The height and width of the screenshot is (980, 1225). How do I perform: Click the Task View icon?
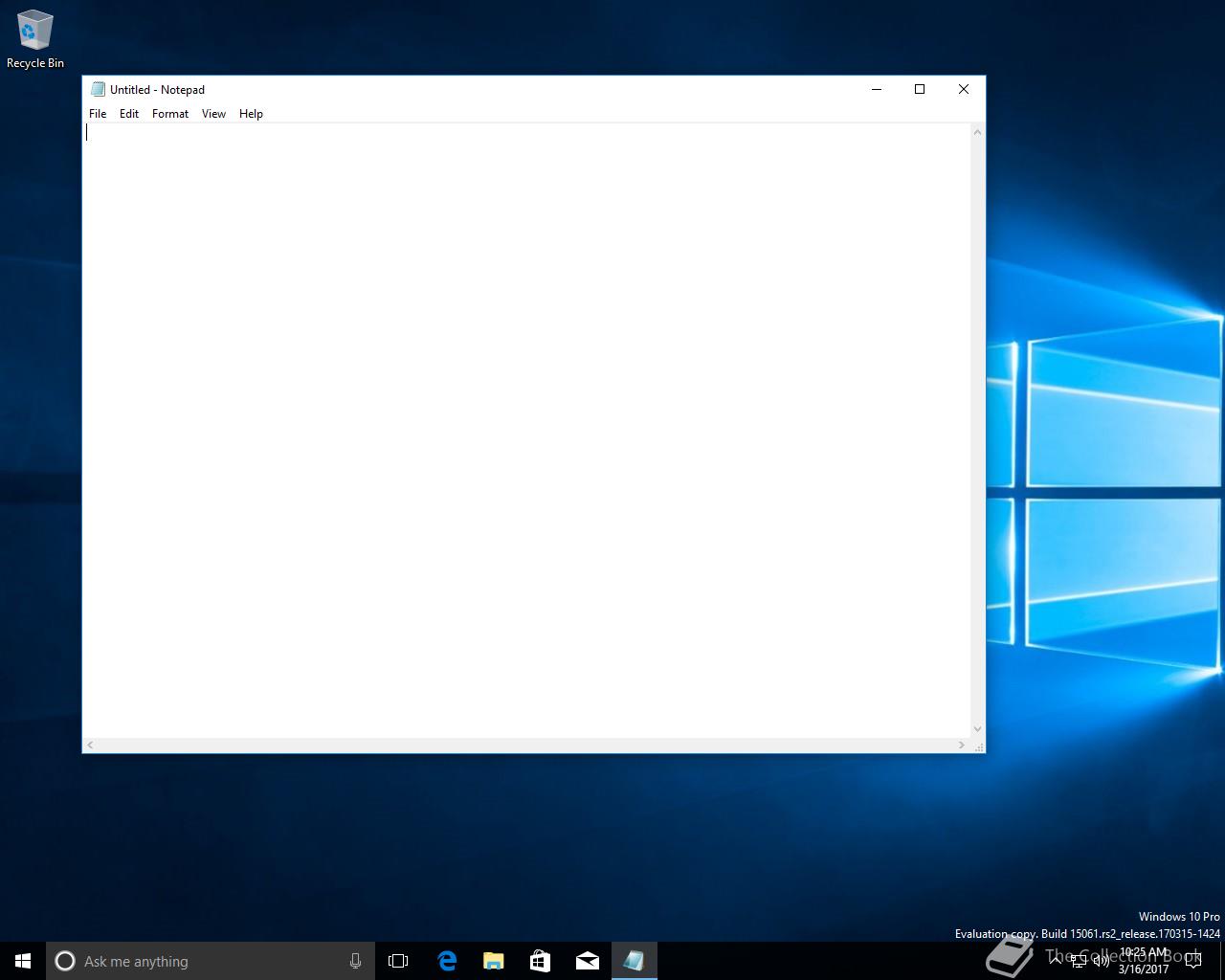point(398,961)
